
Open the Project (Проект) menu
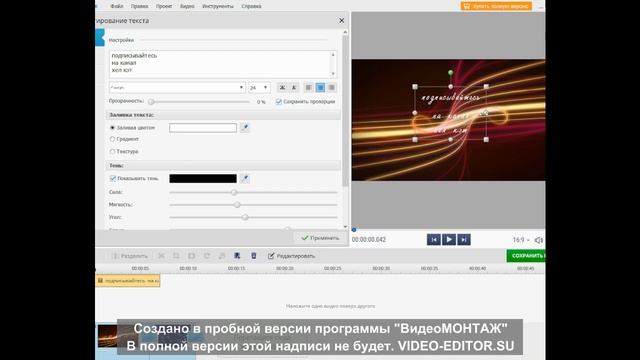pos(164,6)
